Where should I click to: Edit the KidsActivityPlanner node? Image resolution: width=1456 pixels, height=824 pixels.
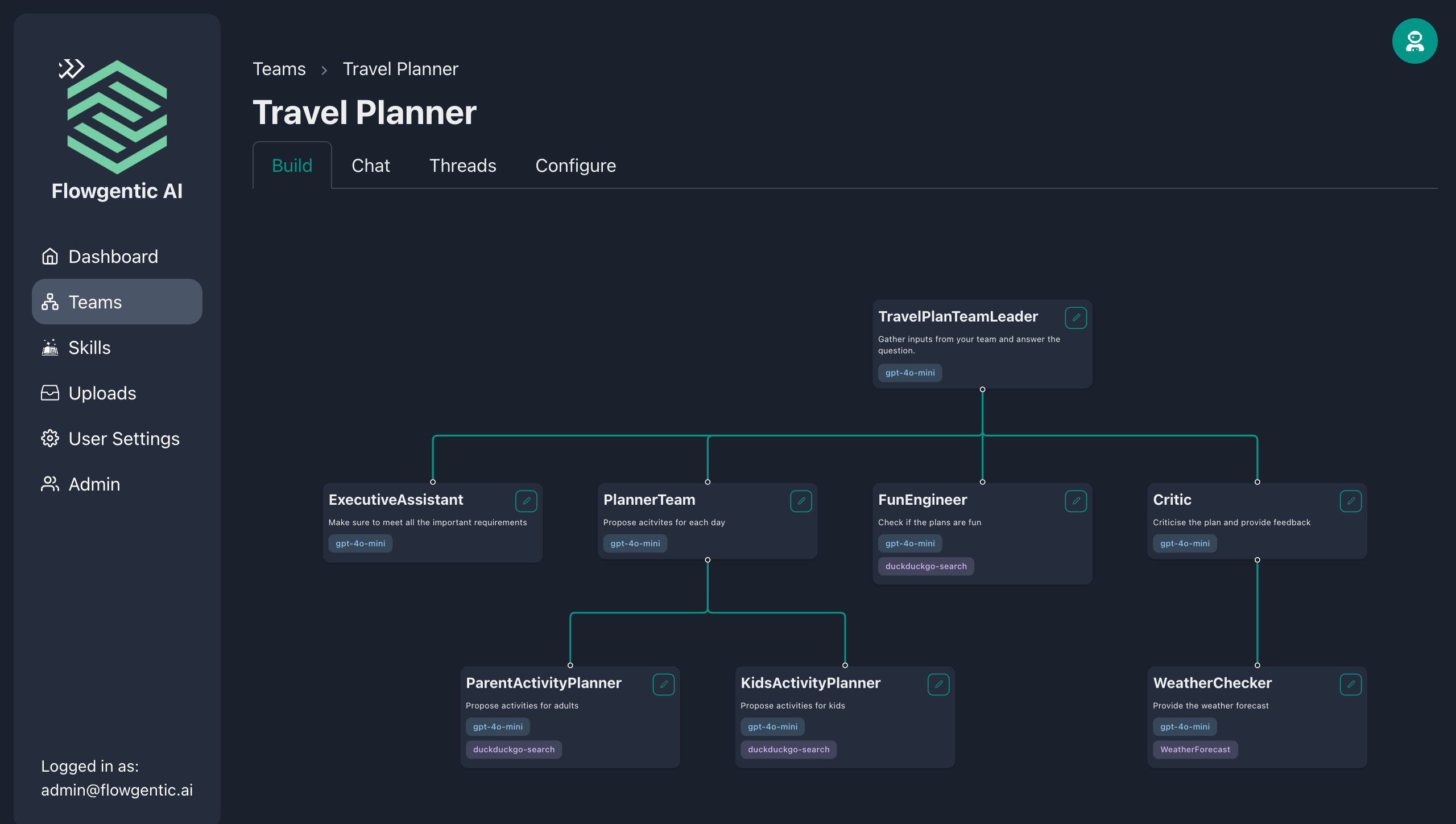point(938,684)
